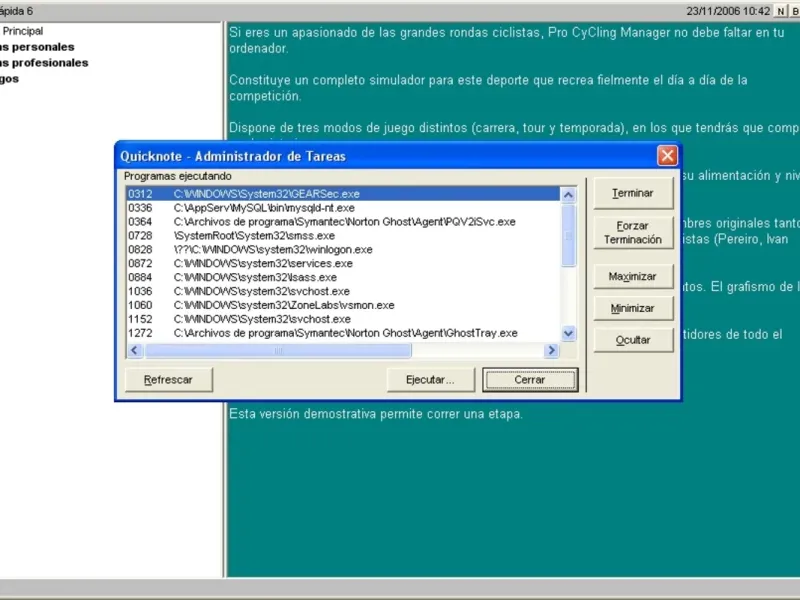Click the Maximizar button
The width and height of the screenshot is (800, 600).
pos(633,277)
